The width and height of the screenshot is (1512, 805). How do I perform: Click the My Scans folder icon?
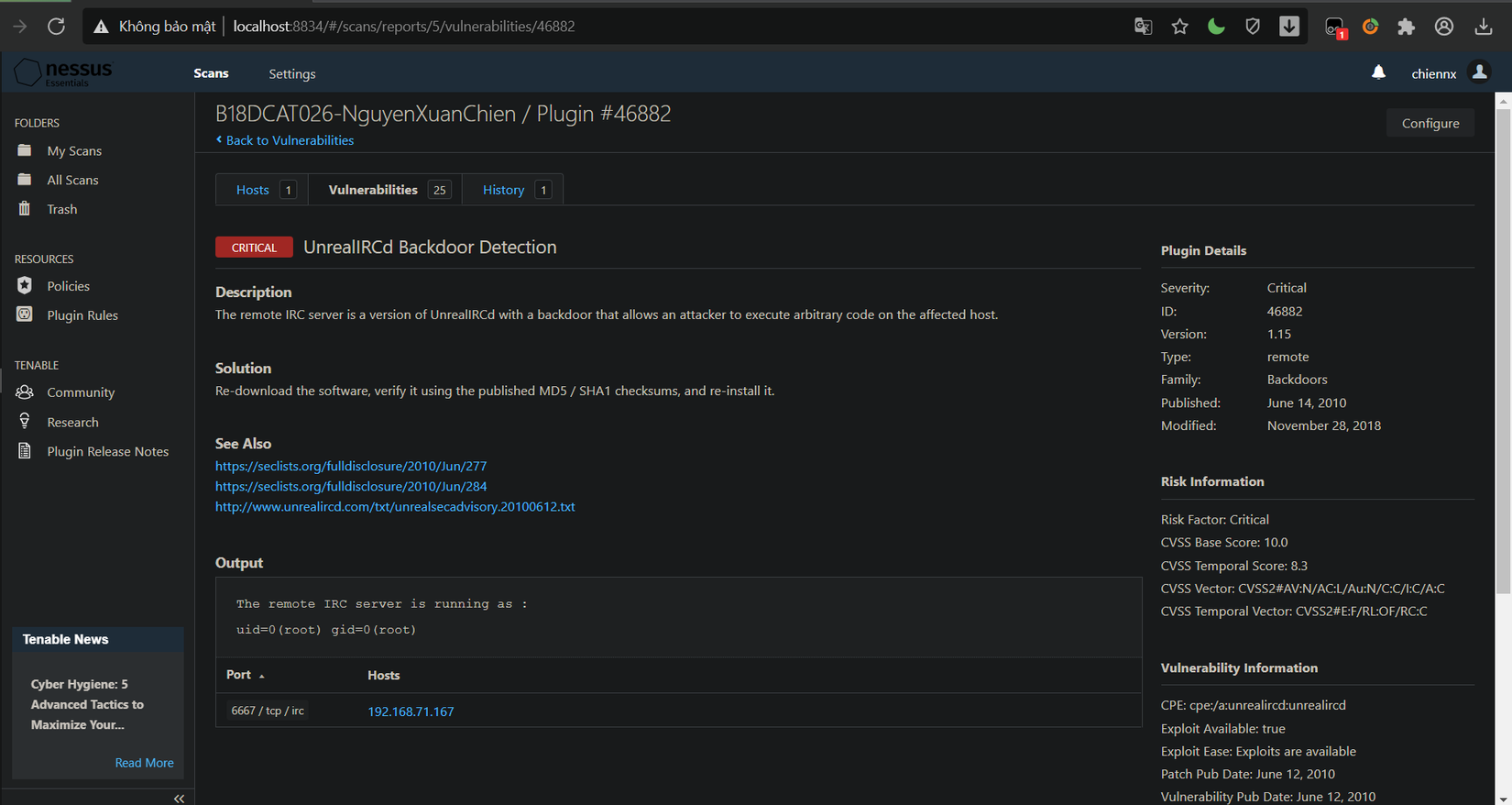25,150
